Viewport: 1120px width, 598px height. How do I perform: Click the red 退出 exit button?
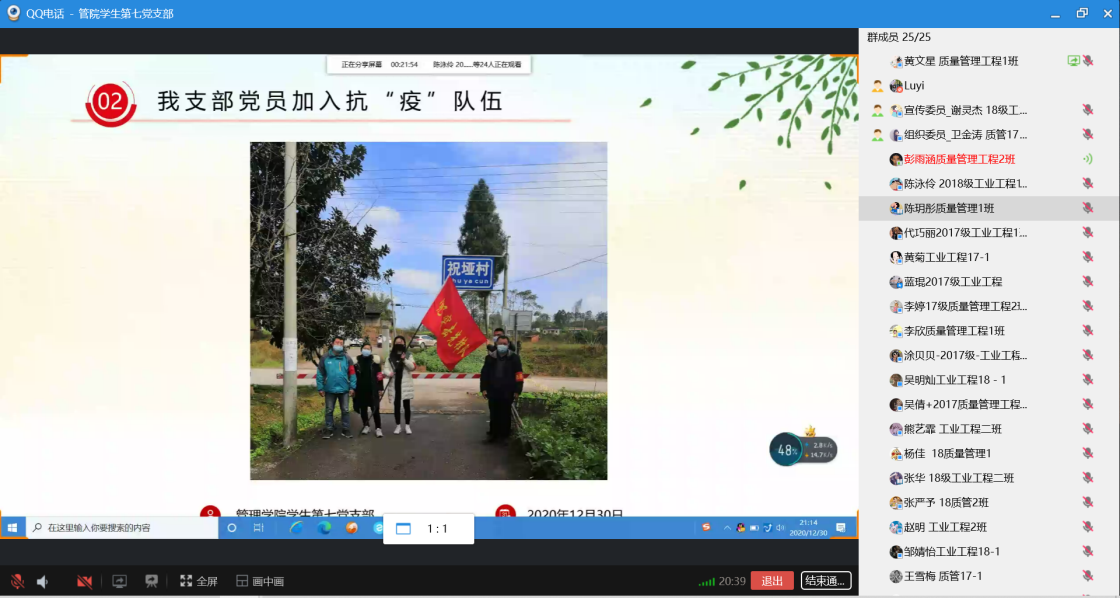click(772, 581)
